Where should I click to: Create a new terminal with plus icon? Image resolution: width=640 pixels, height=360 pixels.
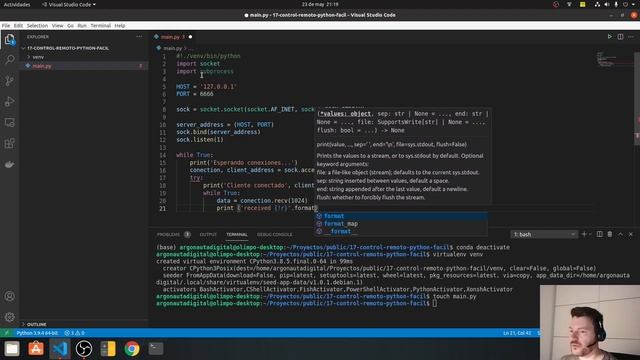(584, 234)
